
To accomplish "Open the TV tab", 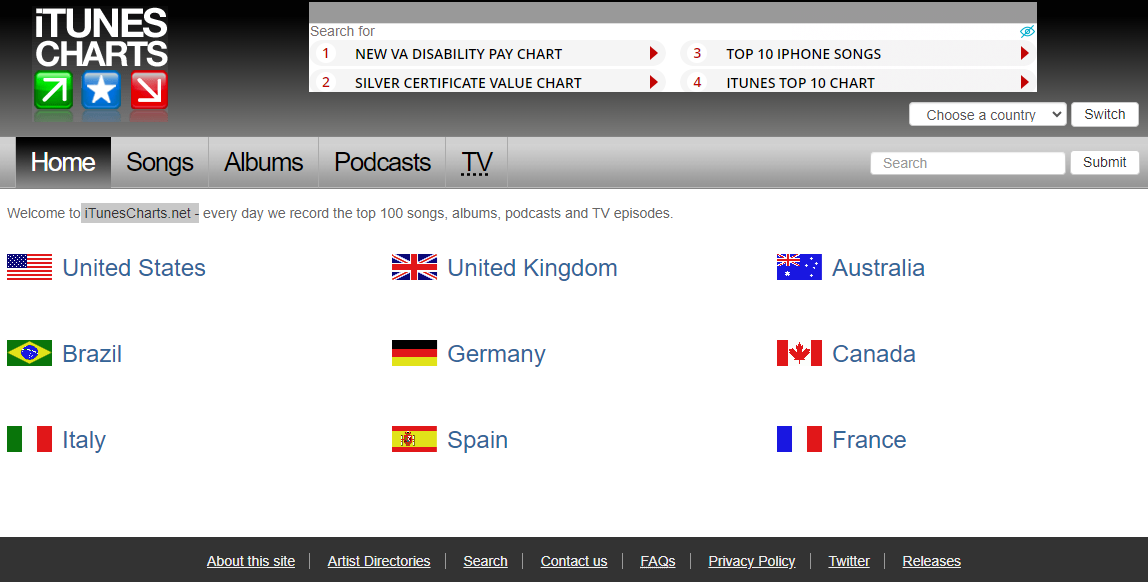I will point(477,162).
